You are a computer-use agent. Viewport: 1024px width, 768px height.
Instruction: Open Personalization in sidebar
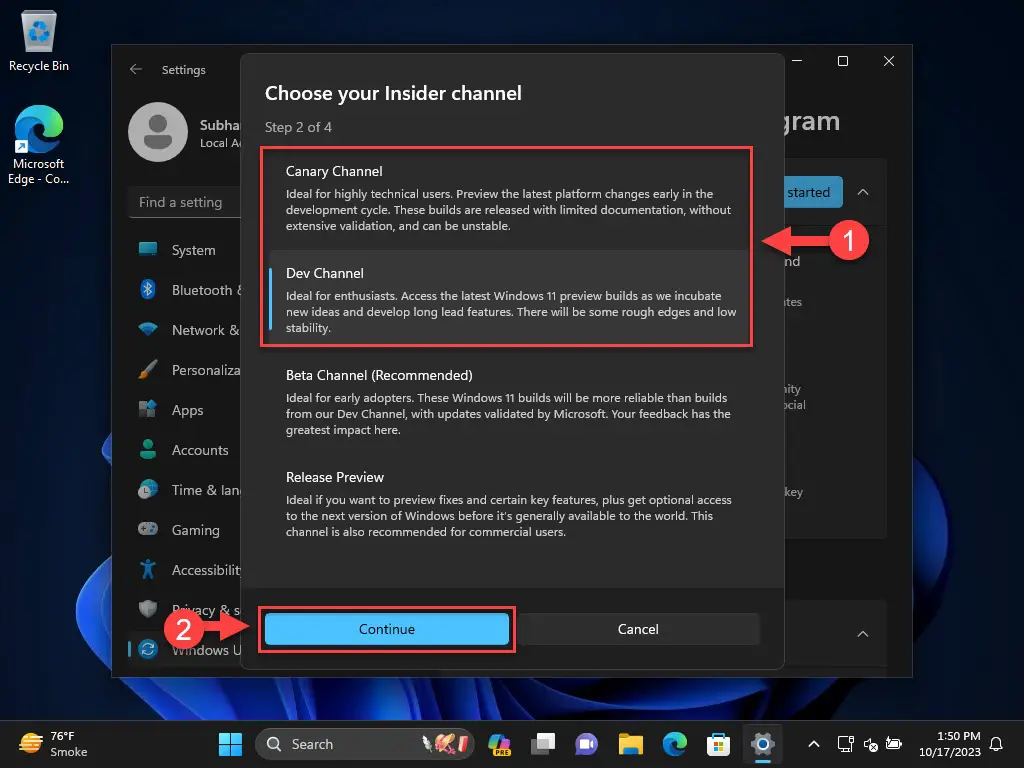click(186, 370)
